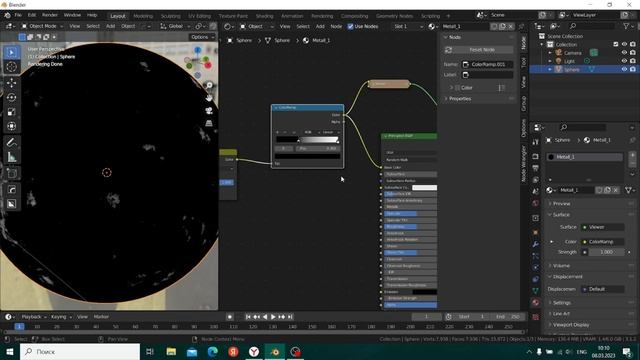The width and height of the screenshot is (640, 360).
Task: Open the Tool properties tab icon
Action: [536, 142]
